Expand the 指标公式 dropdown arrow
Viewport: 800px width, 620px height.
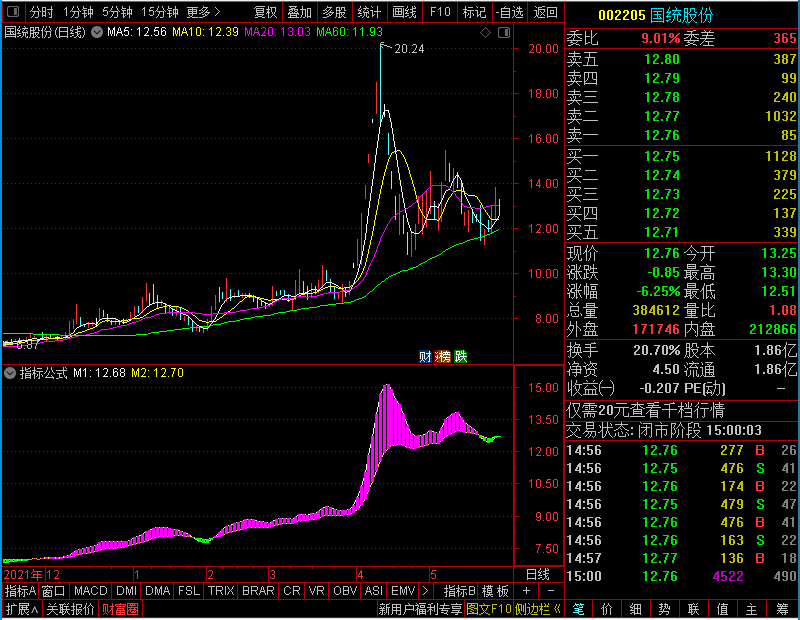10,373
